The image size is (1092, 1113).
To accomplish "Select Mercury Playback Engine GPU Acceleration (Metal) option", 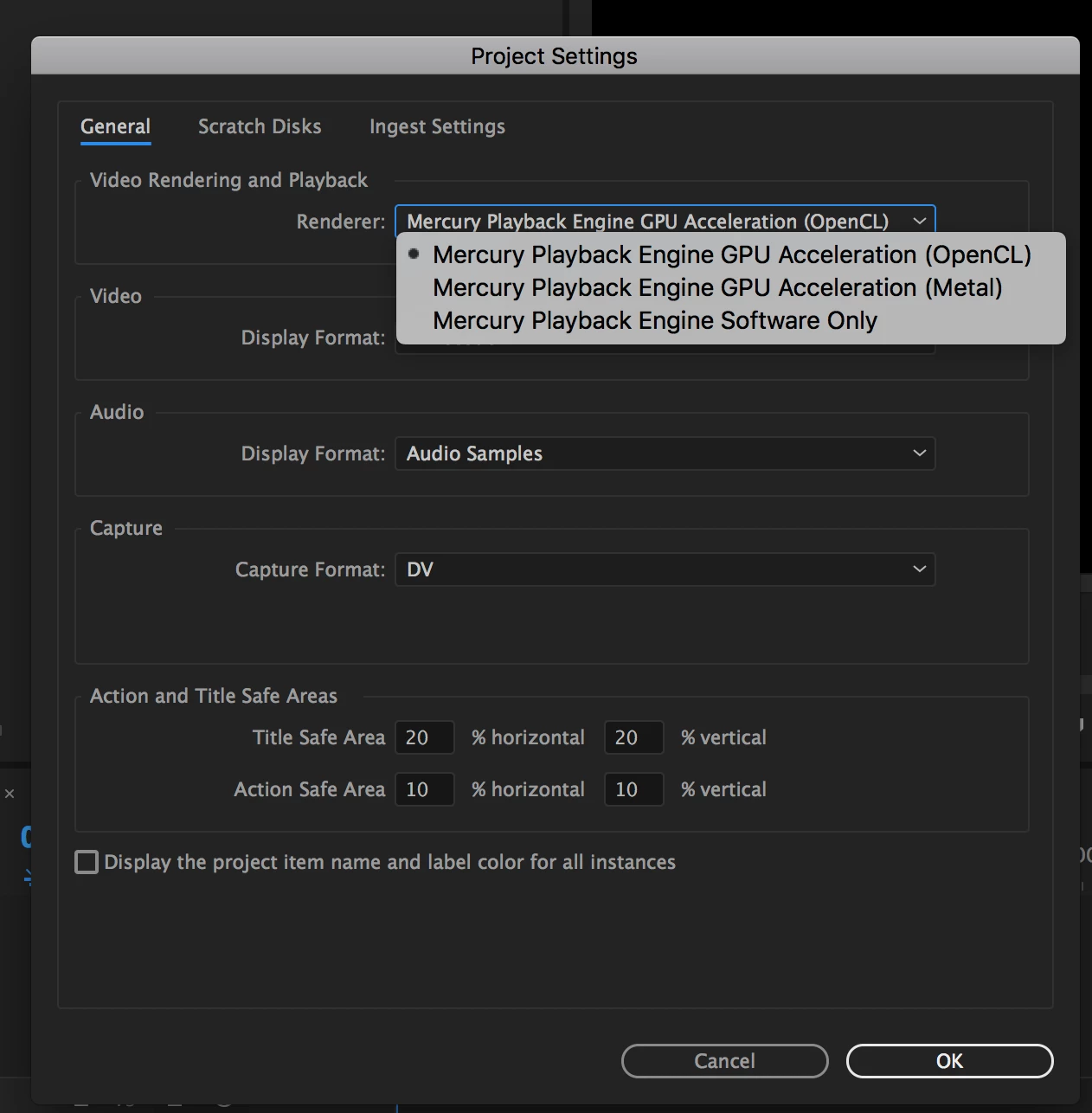I will coord(731,287).
